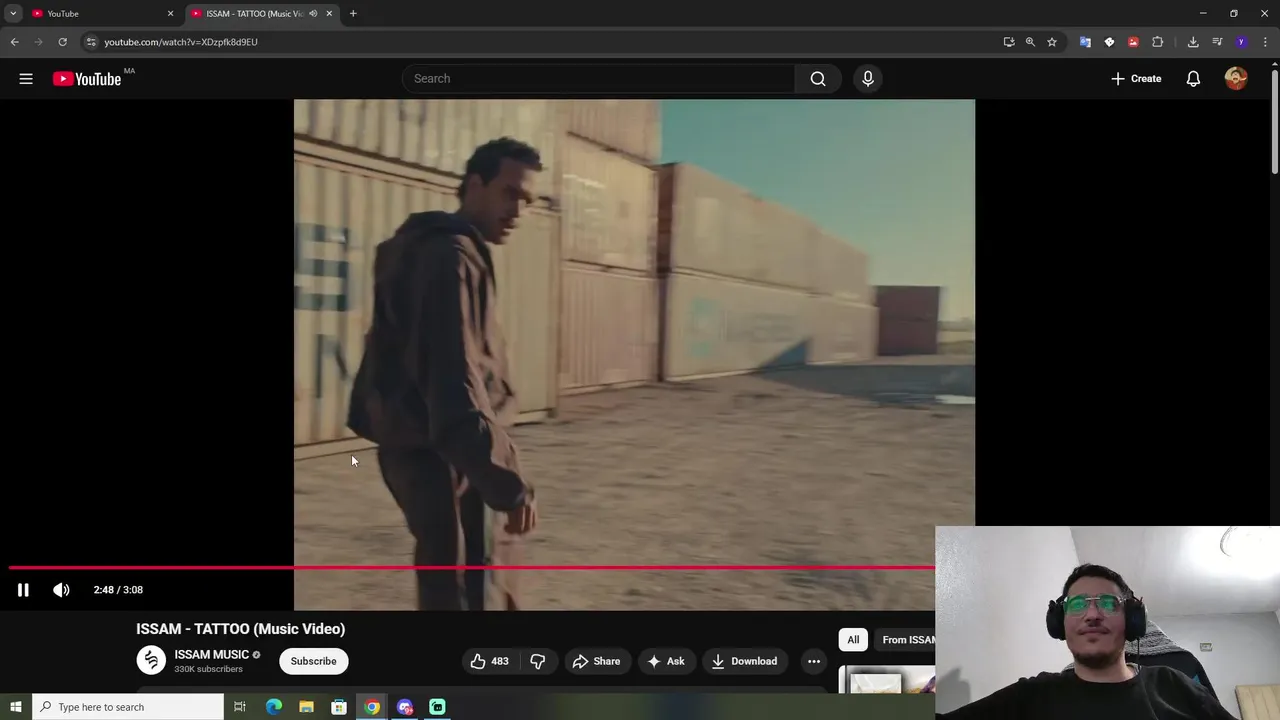The width and height of the screenshot is (1280, 720).
Task: Open the Chrome profile Y avatar
Action: coord(1241,42)
